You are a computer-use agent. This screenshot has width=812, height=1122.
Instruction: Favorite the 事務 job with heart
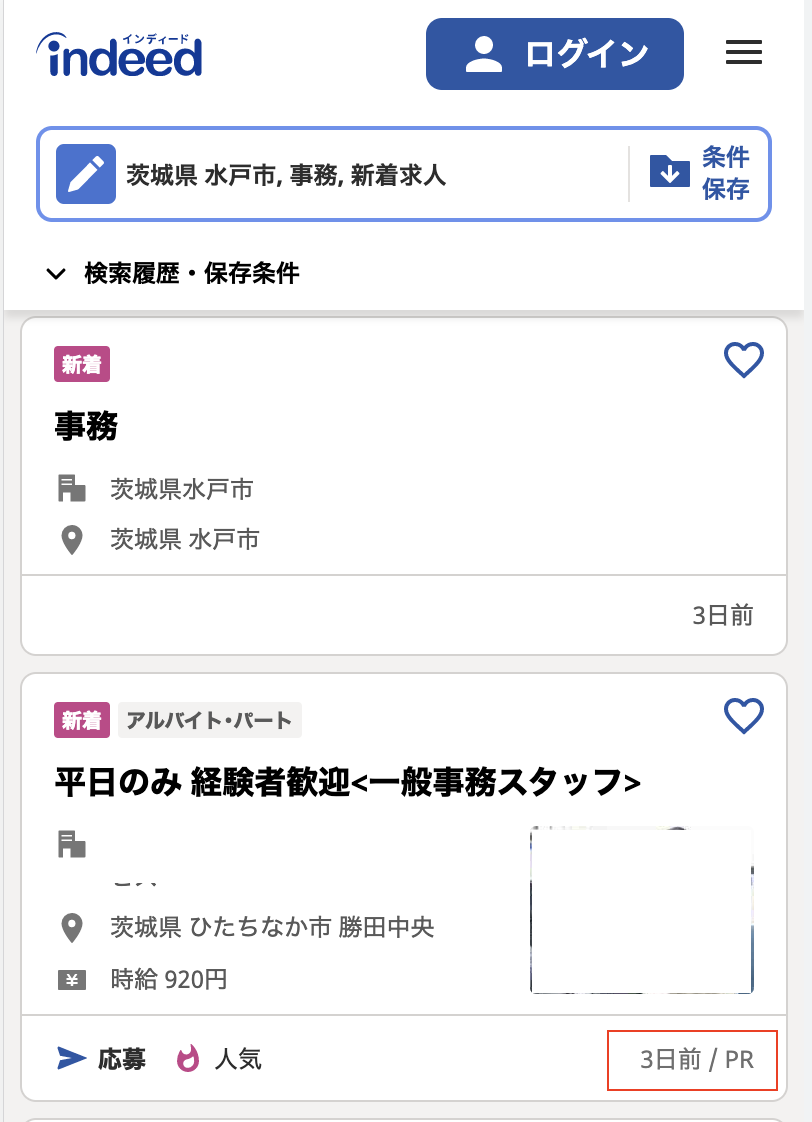point(743,360)
